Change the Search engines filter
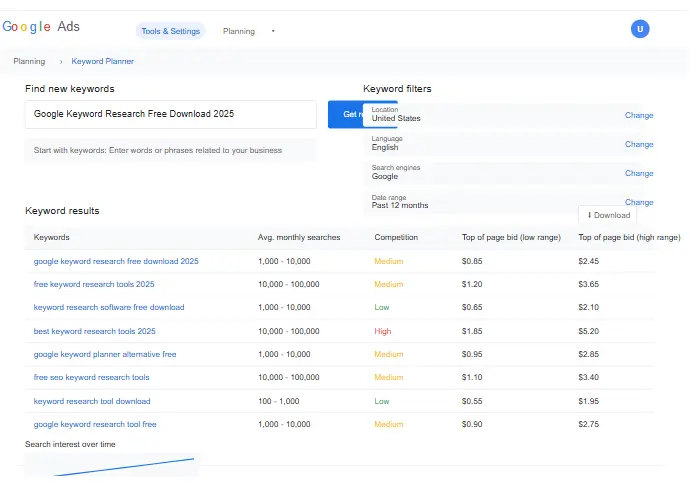The height and width of the screenshot is (488, 696). tap(639, 173)
